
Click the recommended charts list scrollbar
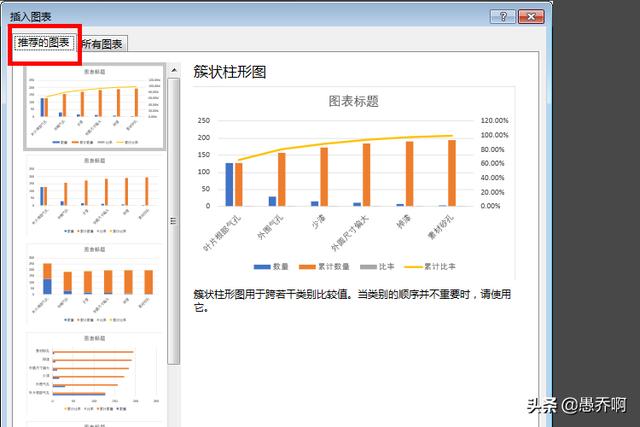[174, 221]
